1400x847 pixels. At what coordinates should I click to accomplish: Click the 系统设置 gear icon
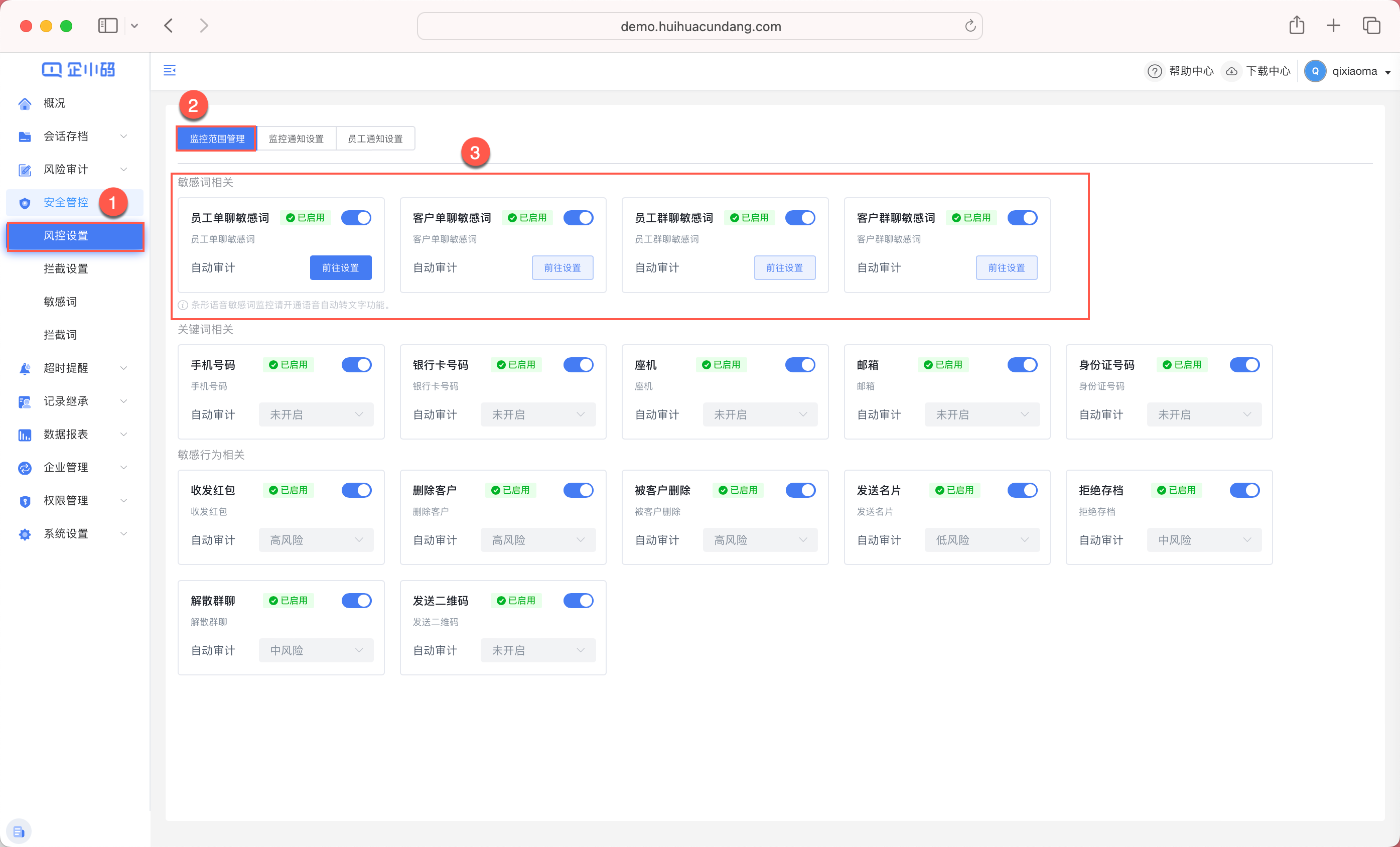click(25, 534)
